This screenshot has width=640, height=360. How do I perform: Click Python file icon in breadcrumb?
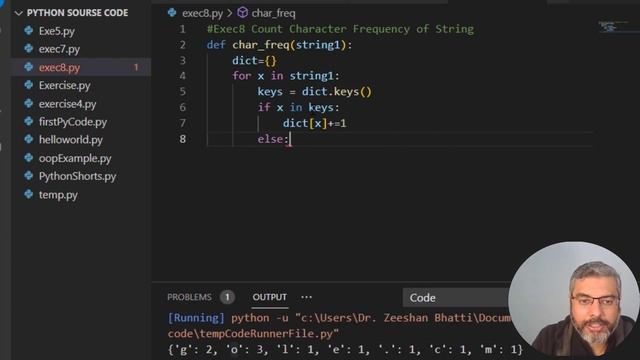172,13
